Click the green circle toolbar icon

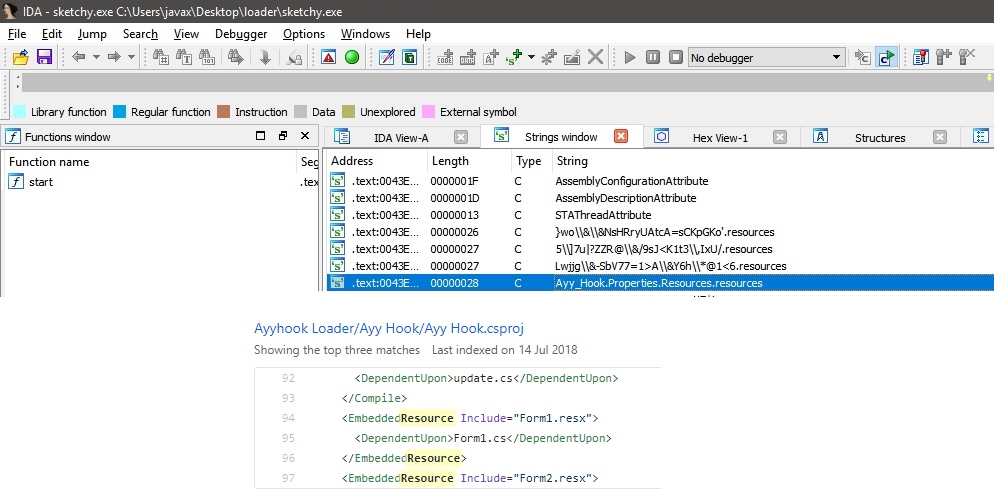(x=352, y=58)
